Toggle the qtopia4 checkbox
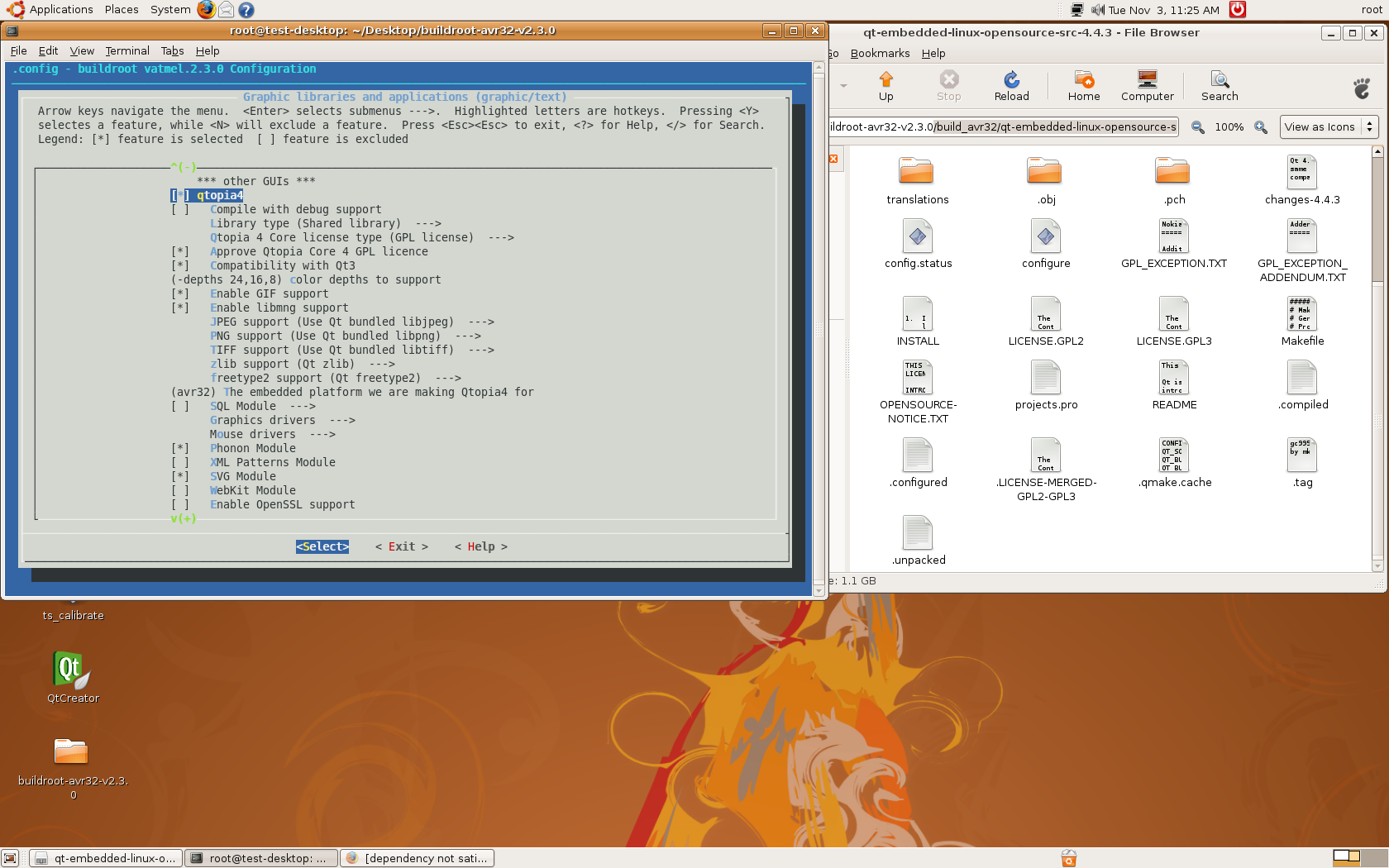Screen dimensions: 1389x868 coord(180,196)
